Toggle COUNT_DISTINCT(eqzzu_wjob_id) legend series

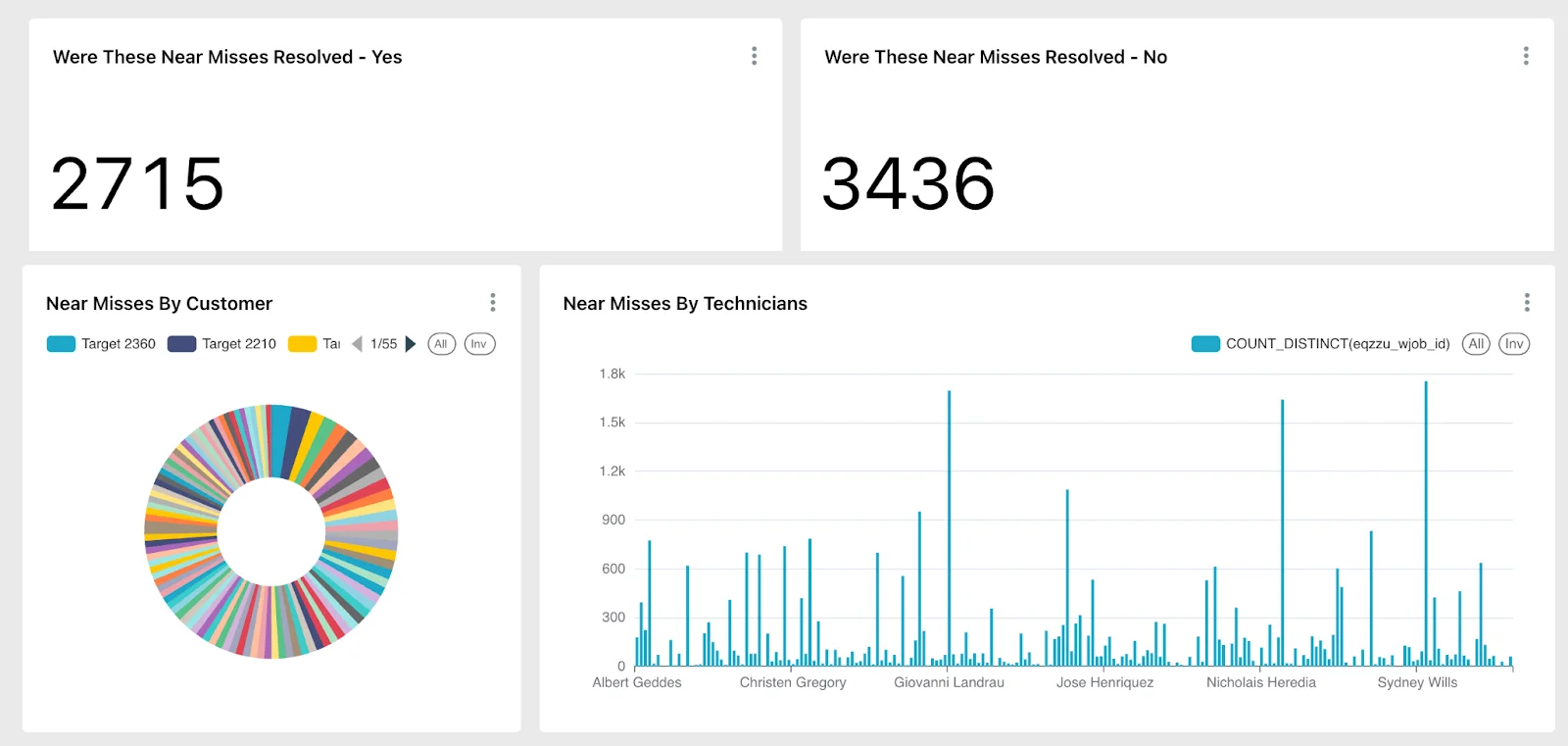tap(1320, 344)
